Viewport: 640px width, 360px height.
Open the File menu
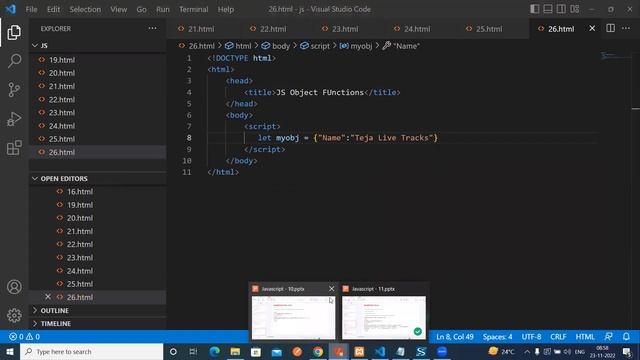pyautogui.click(x=31, y=9)
